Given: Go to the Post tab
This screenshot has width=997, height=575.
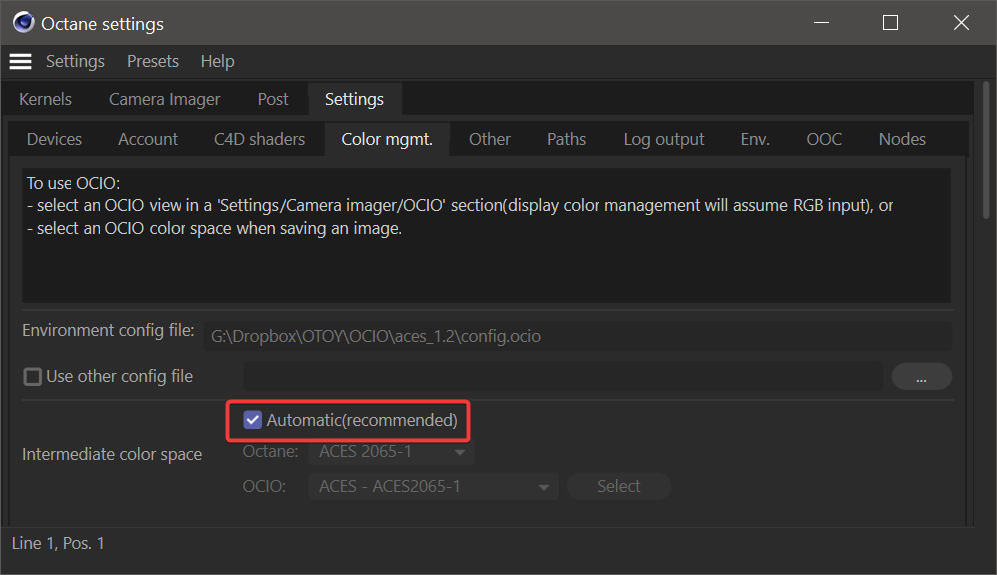Looking at the screenshot, I should (272, 99).
